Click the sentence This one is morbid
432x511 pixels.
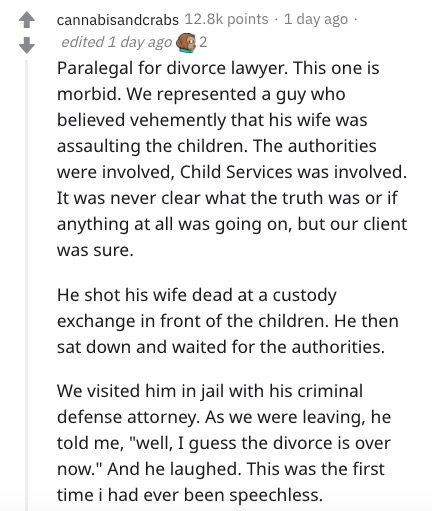click(x=218, y=81)
